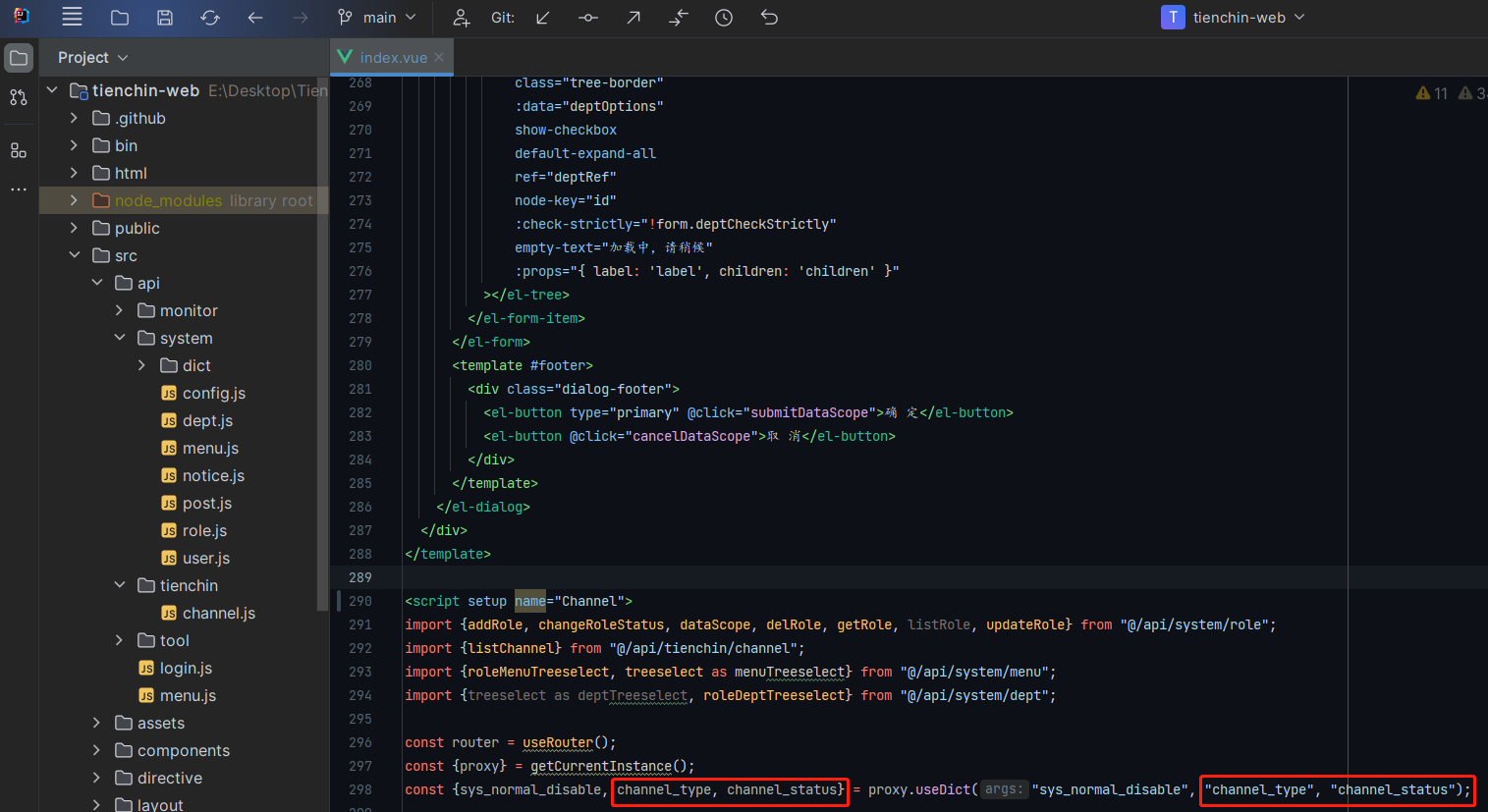Image resolution: width=1488 pixels, height=812 pixels.
Task: Open the main hamburger menu
Action: (x=72, y=17)
